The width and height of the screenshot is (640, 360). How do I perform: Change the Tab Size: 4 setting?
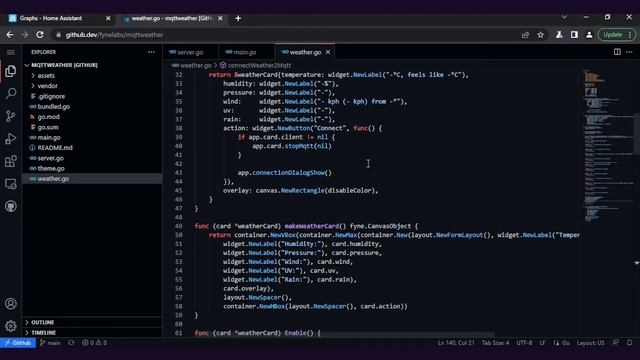click(x=496, y=343)
